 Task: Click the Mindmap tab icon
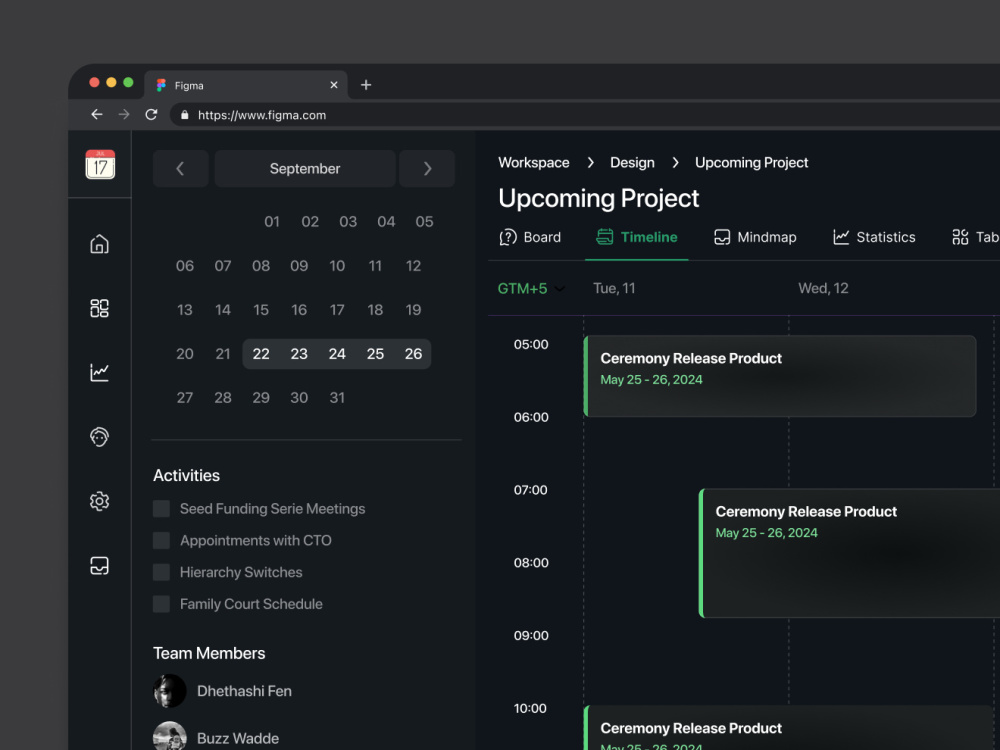722,237
